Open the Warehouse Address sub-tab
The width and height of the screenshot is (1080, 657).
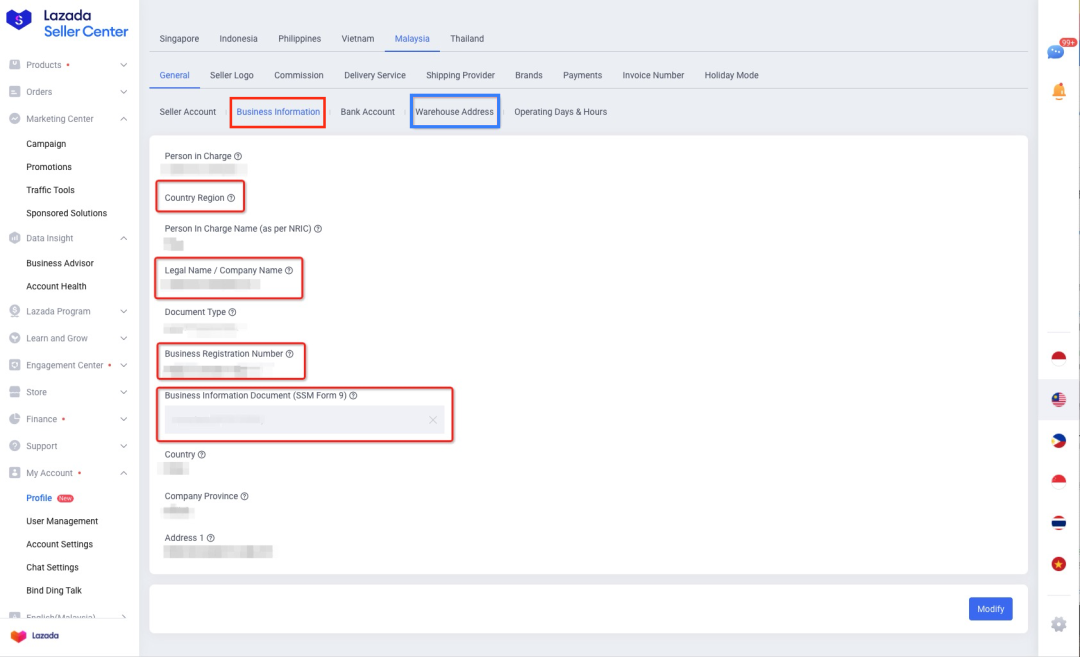coord(455,112)
